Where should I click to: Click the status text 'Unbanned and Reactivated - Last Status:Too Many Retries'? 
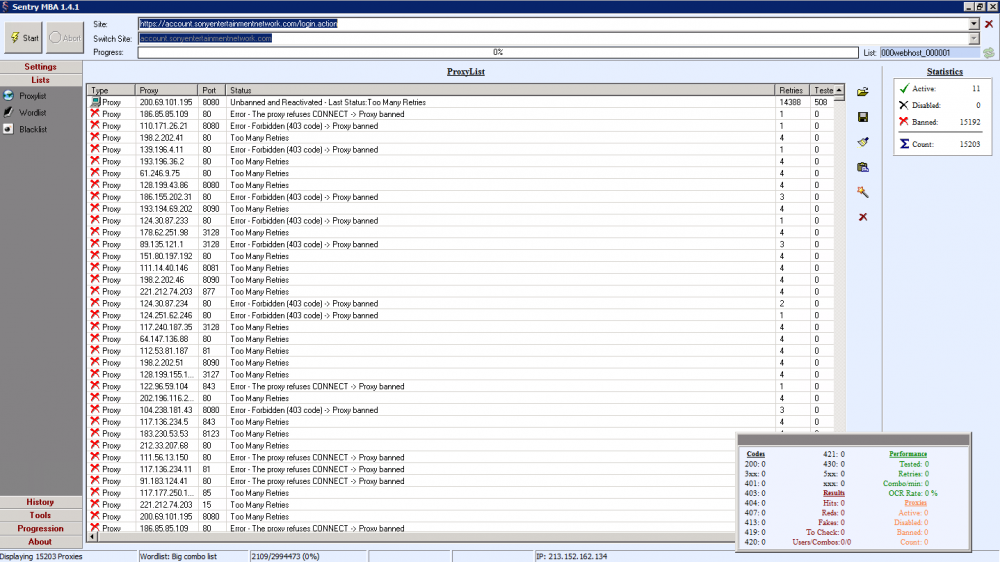328,102
